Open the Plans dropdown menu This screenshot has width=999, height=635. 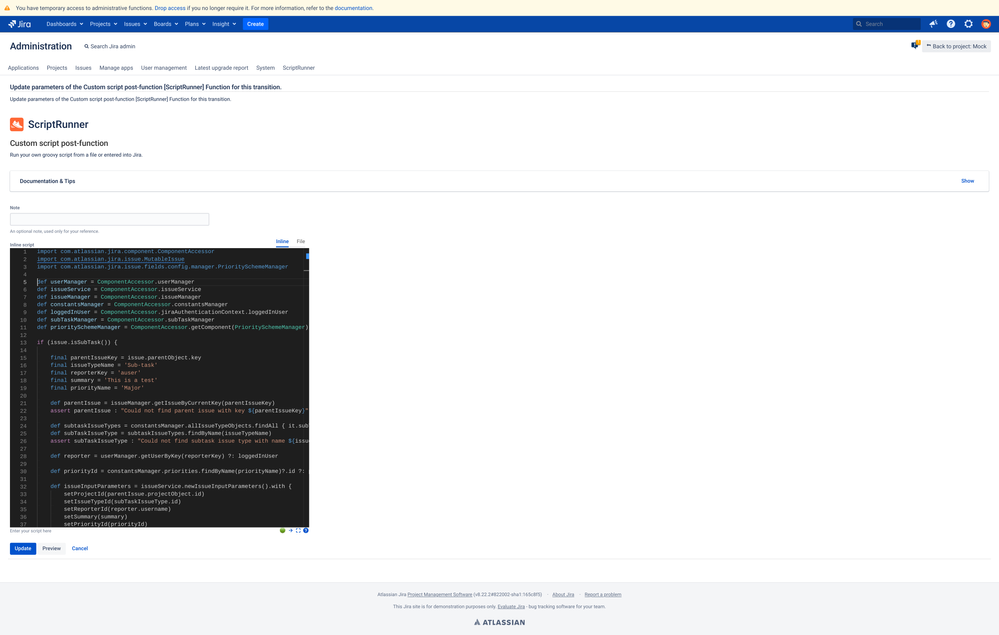pyautogui.click(x=195, y=24)
